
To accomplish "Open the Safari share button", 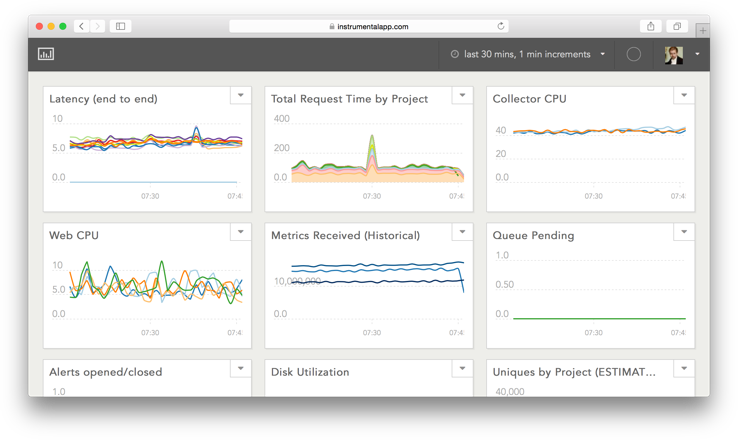I will [650, 26].
